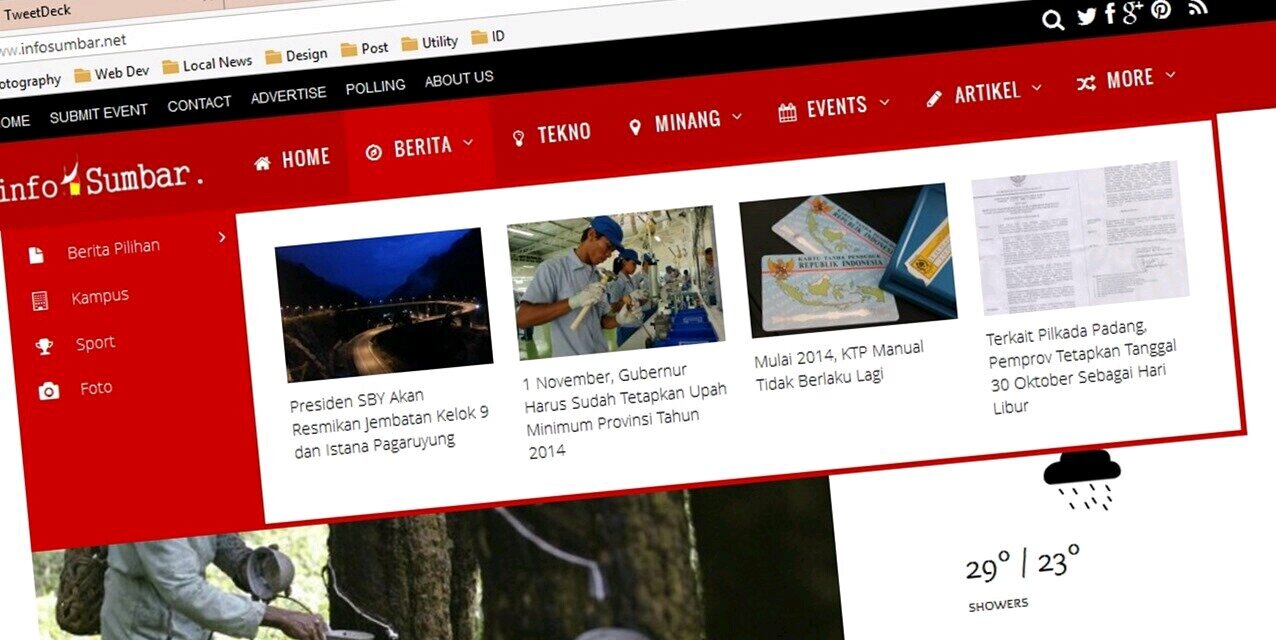Viewport: 1276px width, 640px height.
Task: Open the CONTACT top link
Action: (199, 104)
